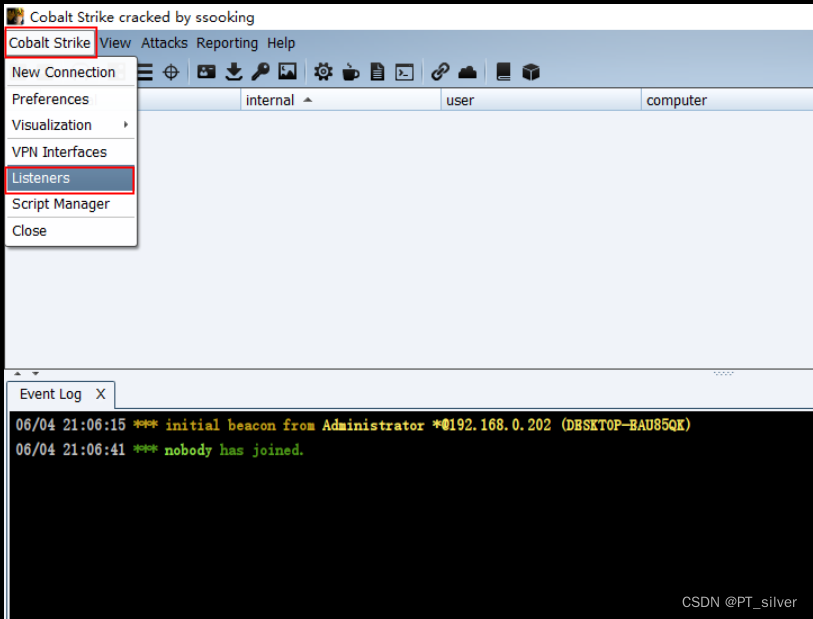Screen dimensions: 813x619
Task: Expand the split pane with down arrow
Action: click(35, 373)
